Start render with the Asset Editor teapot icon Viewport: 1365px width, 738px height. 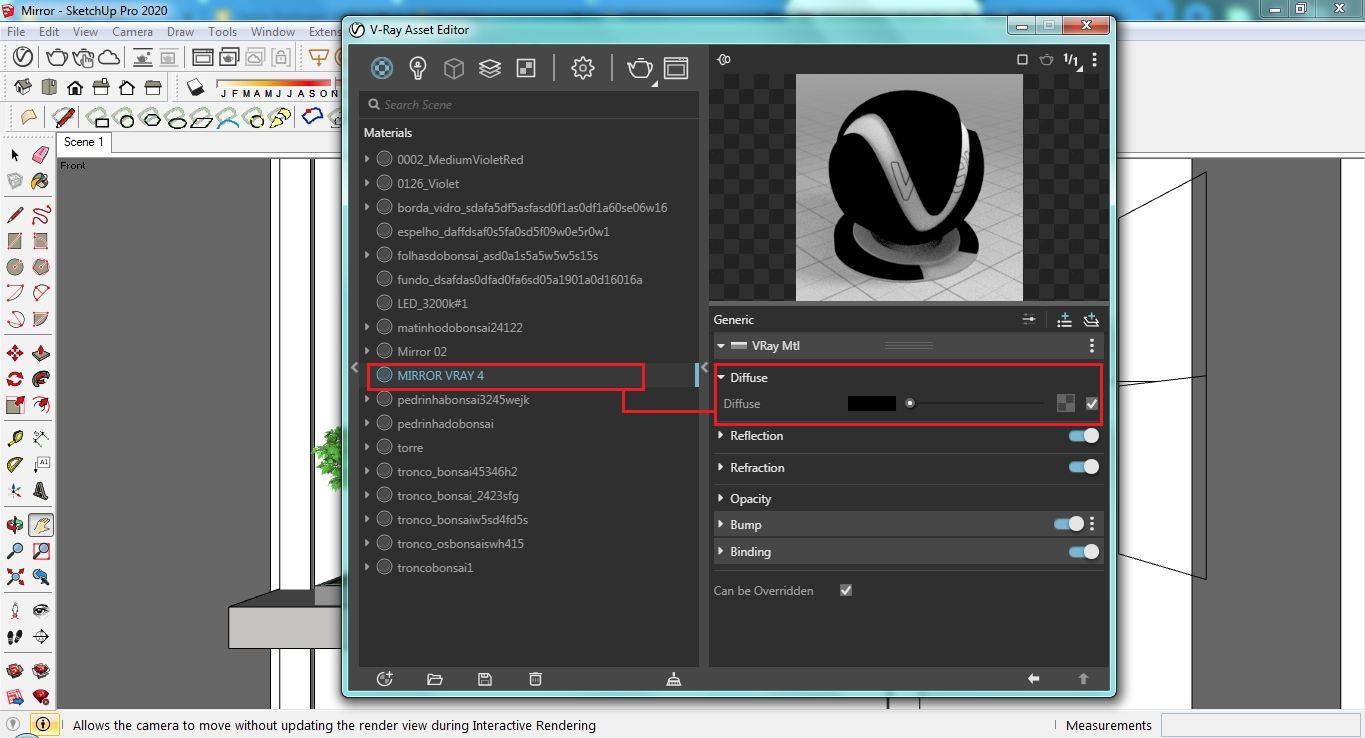[640, 68]
